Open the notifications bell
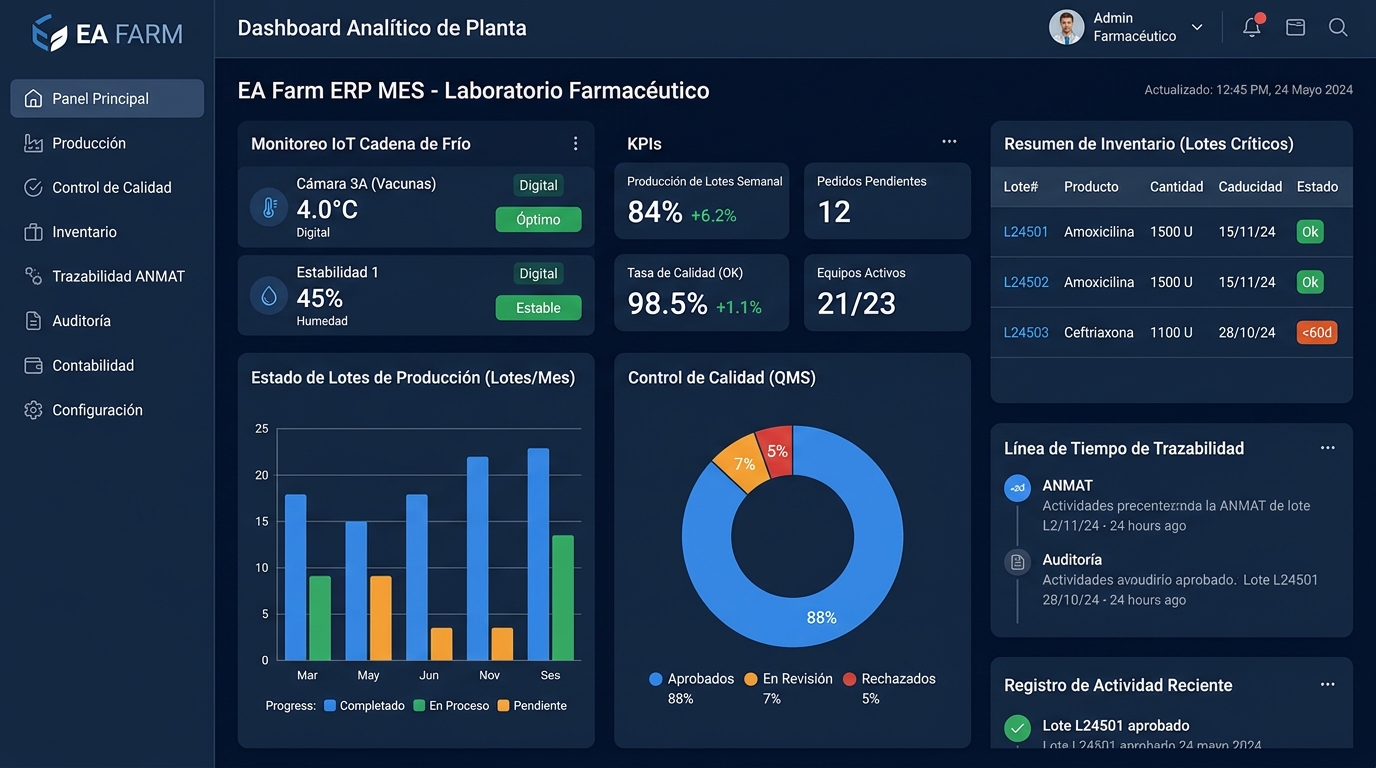 coord(1252,27)
